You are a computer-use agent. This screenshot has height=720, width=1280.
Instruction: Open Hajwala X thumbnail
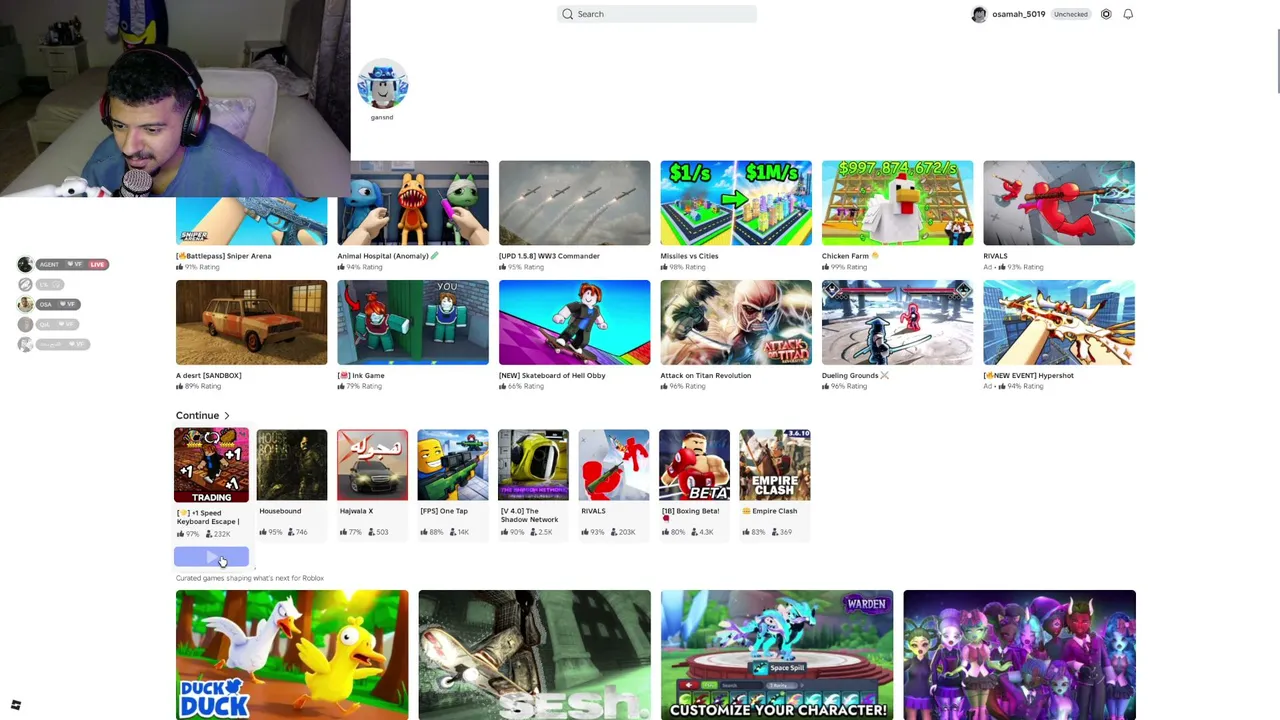[x=372, y=465]
